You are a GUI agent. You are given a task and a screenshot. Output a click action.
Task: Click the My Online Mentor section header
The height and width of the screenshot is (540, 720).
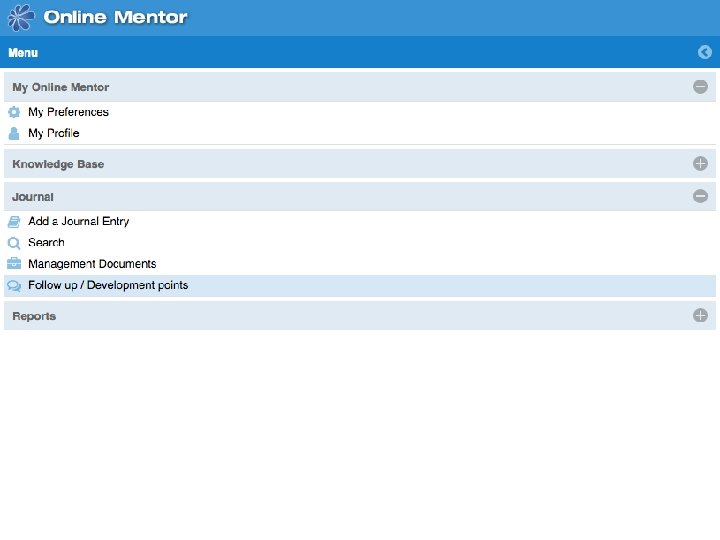click(360, 87)
